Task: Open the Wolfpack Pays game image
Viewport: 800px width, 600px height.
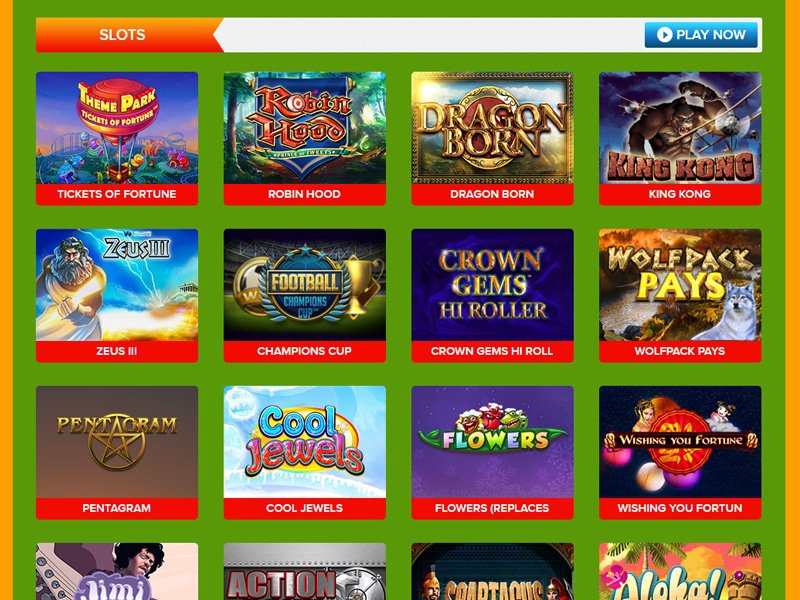Action: [680, 285]
